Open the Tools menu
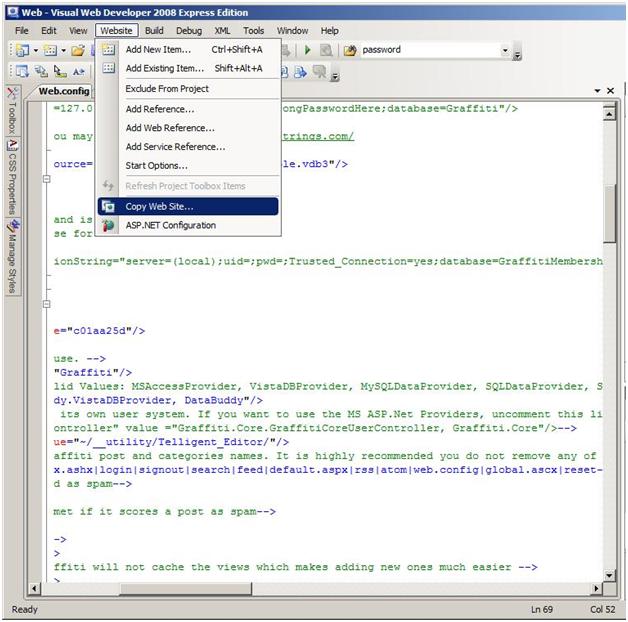628x622 pixels. [254, 31]
